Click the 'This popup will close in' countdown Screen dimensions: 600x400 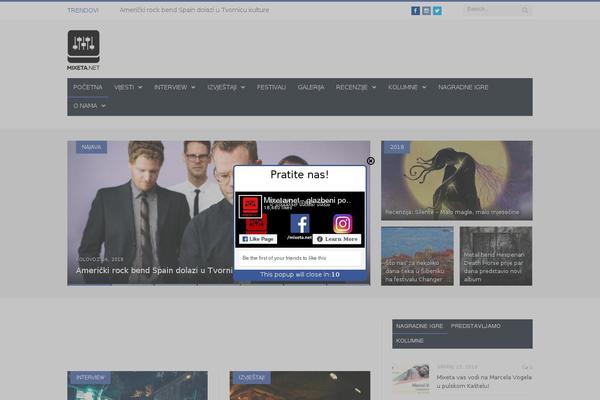click(x=300, y=274)
